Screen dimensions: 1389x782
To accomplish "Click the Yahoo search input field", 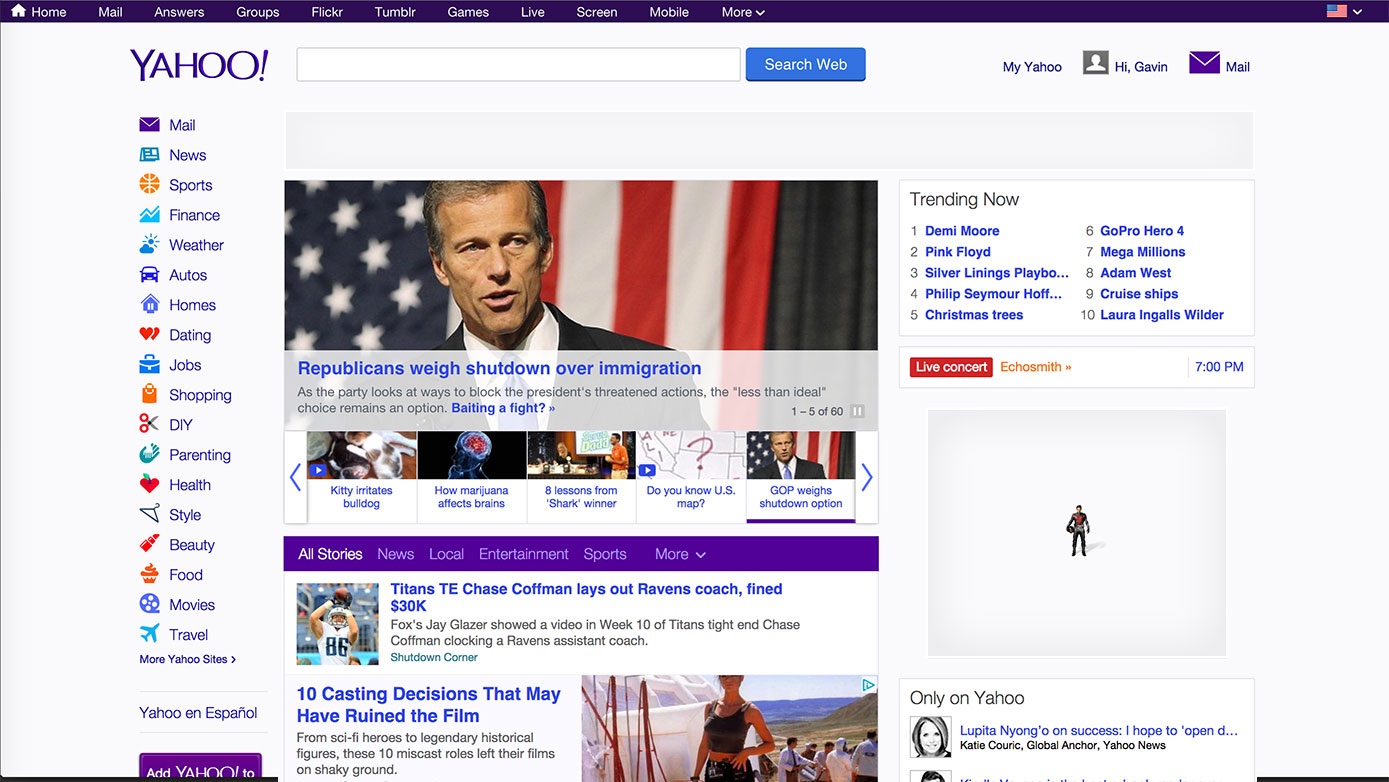I will click(518, 64).
